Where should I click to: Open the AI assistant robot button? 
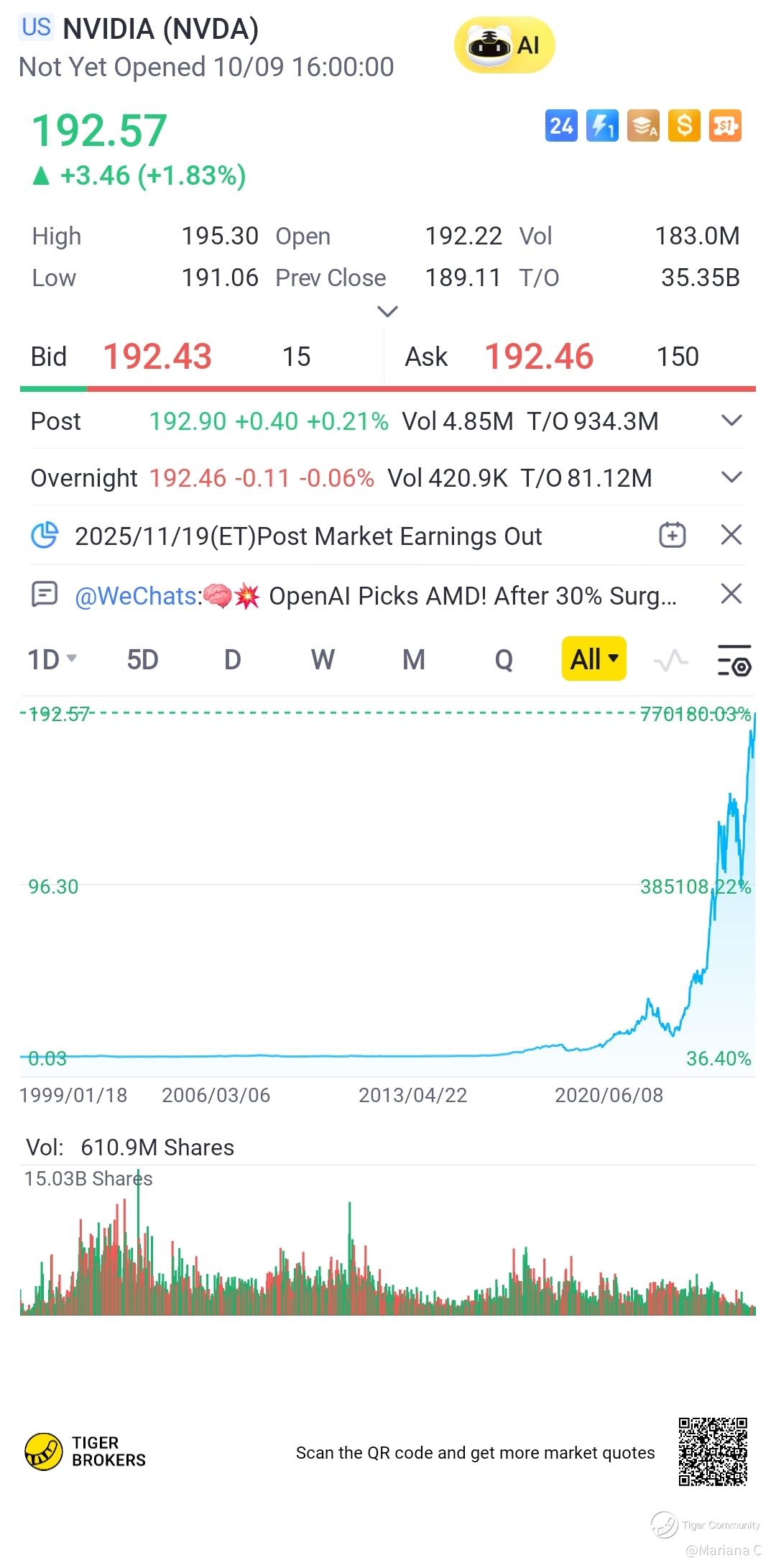[x=504, y=45]
